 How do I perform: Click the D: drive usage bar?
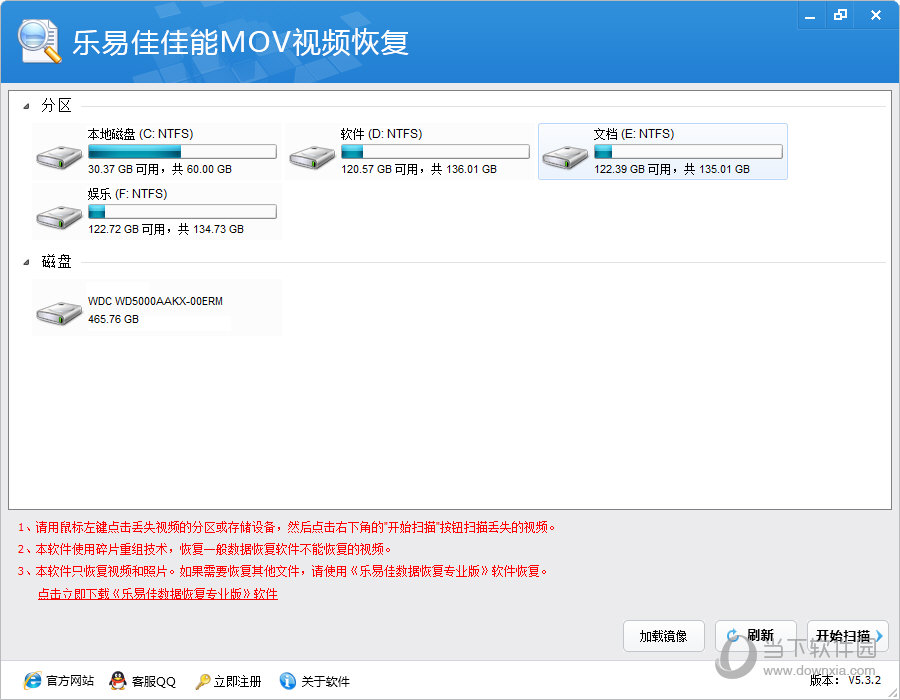pos(435,151)
